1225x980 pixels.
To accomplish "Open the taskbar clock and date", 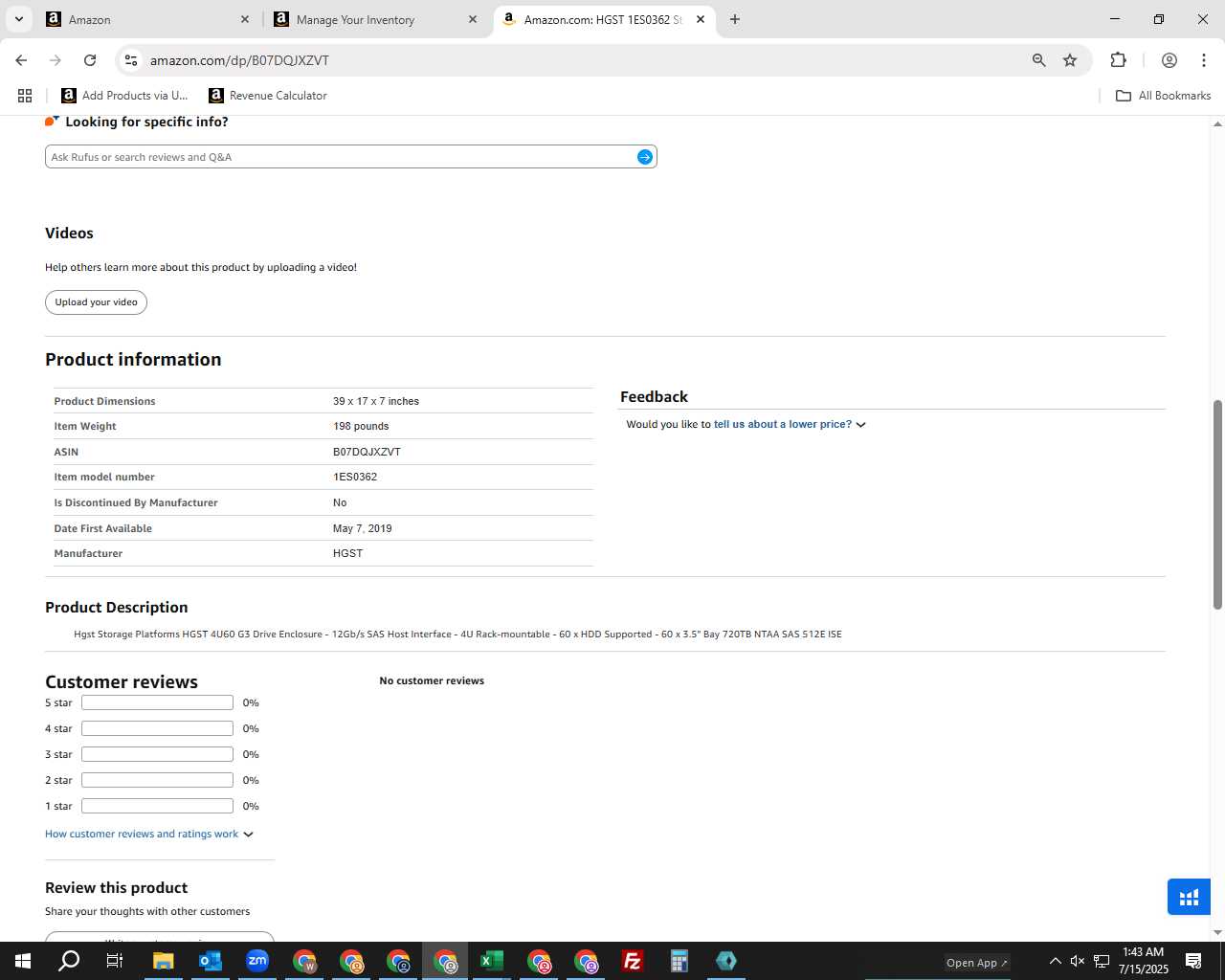I will click(1143, 961).
